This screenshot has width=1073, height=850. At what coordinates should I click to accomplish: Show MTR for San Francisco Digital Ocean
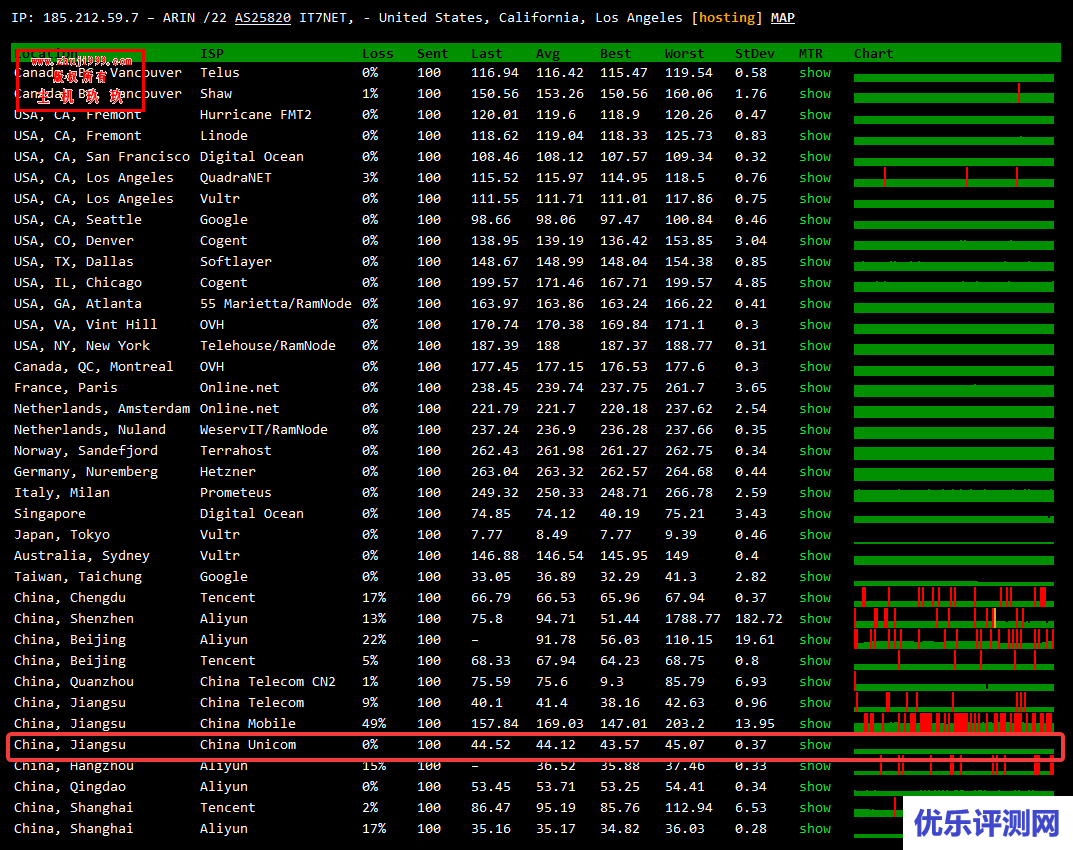click(x=815, y=157)
